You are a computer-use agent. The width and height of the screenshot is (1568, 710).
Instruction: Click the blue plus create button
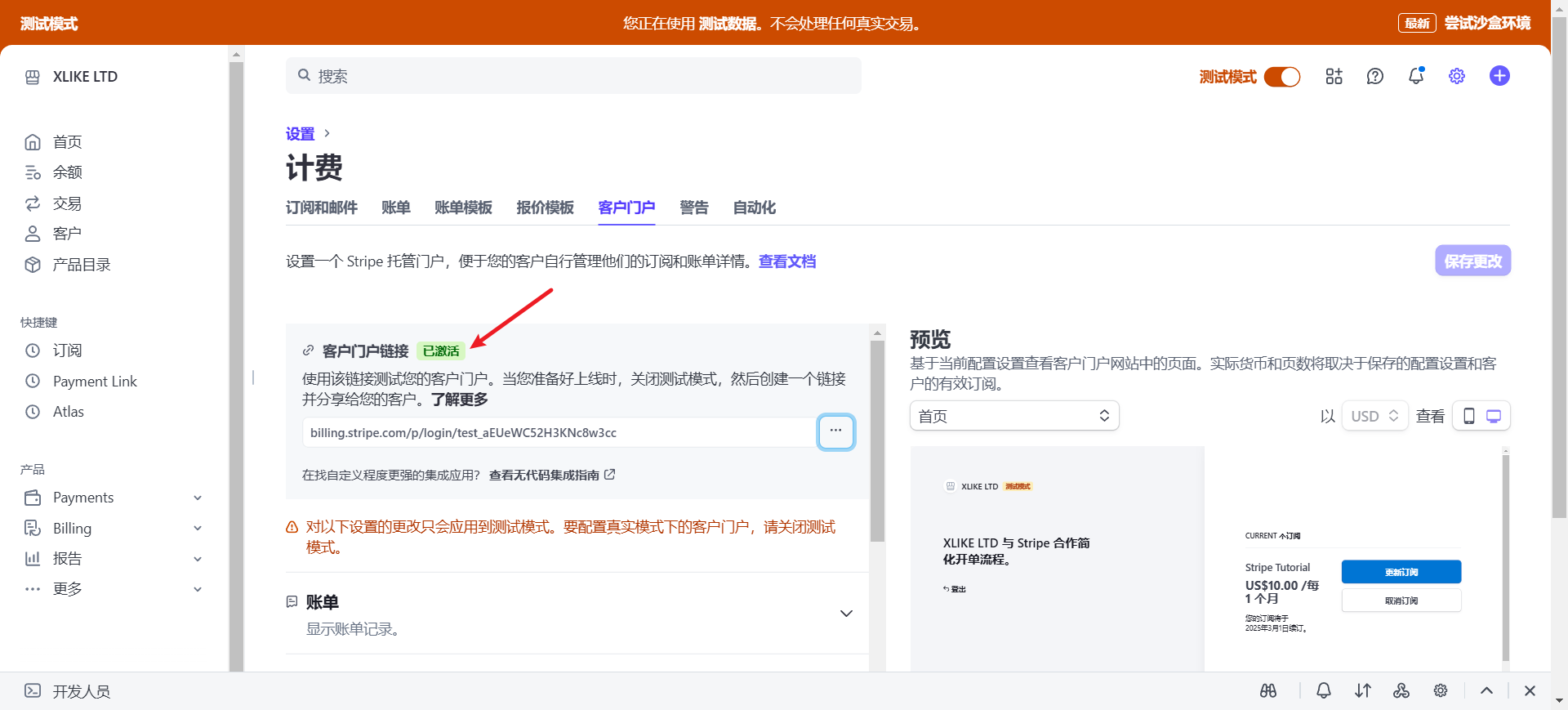1499,76
